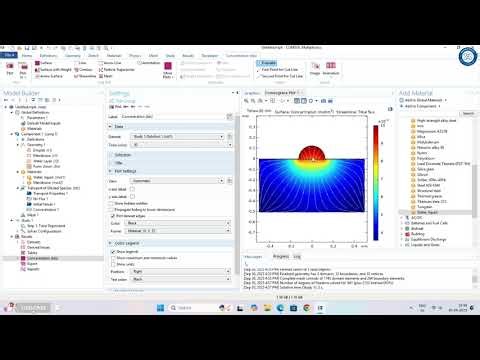Open the Time selection dropdown
Screen dimensions: 480x360
click(x=182, y=145)
